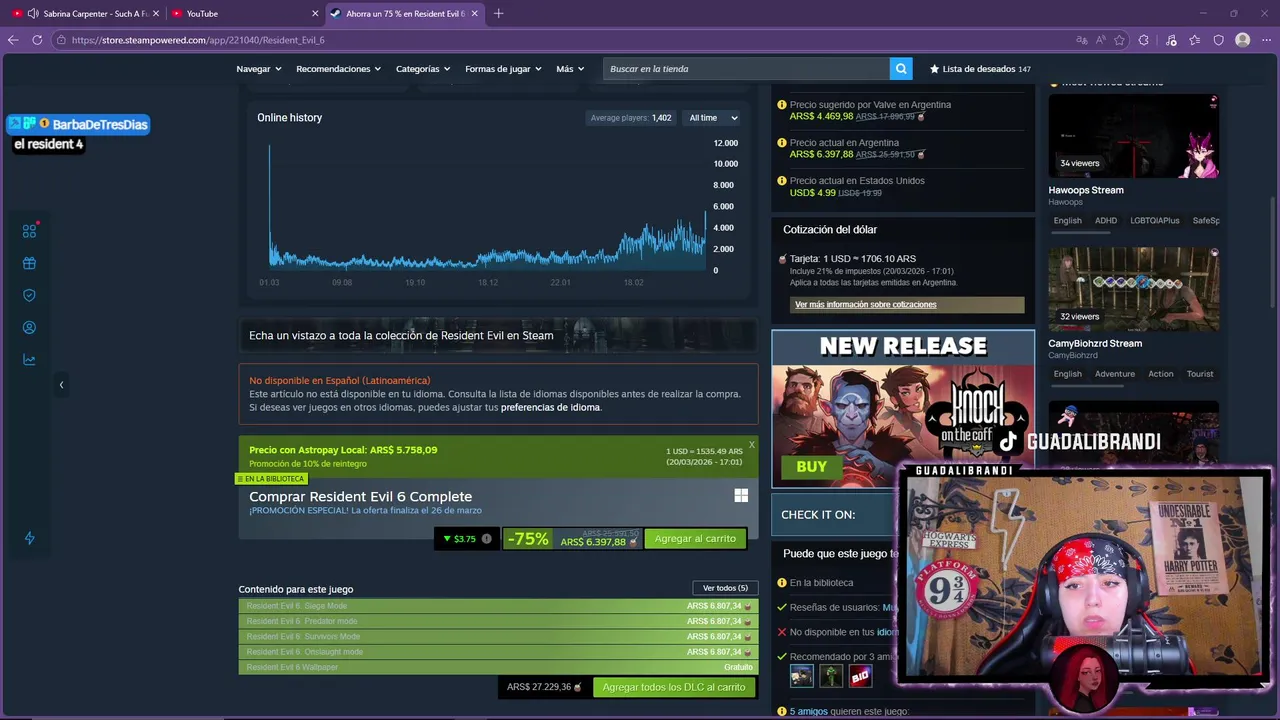Open the shield check sidebar icon
The image size is (1280, 720).
coord(29,295)
